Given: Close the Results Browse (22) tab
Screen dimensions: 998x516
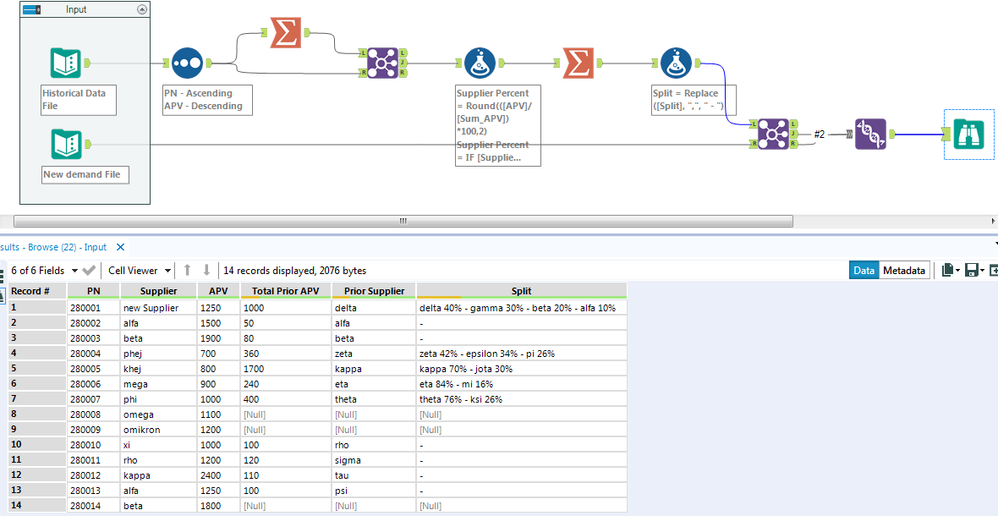Looking at the screenshot, I should point(120,247).
